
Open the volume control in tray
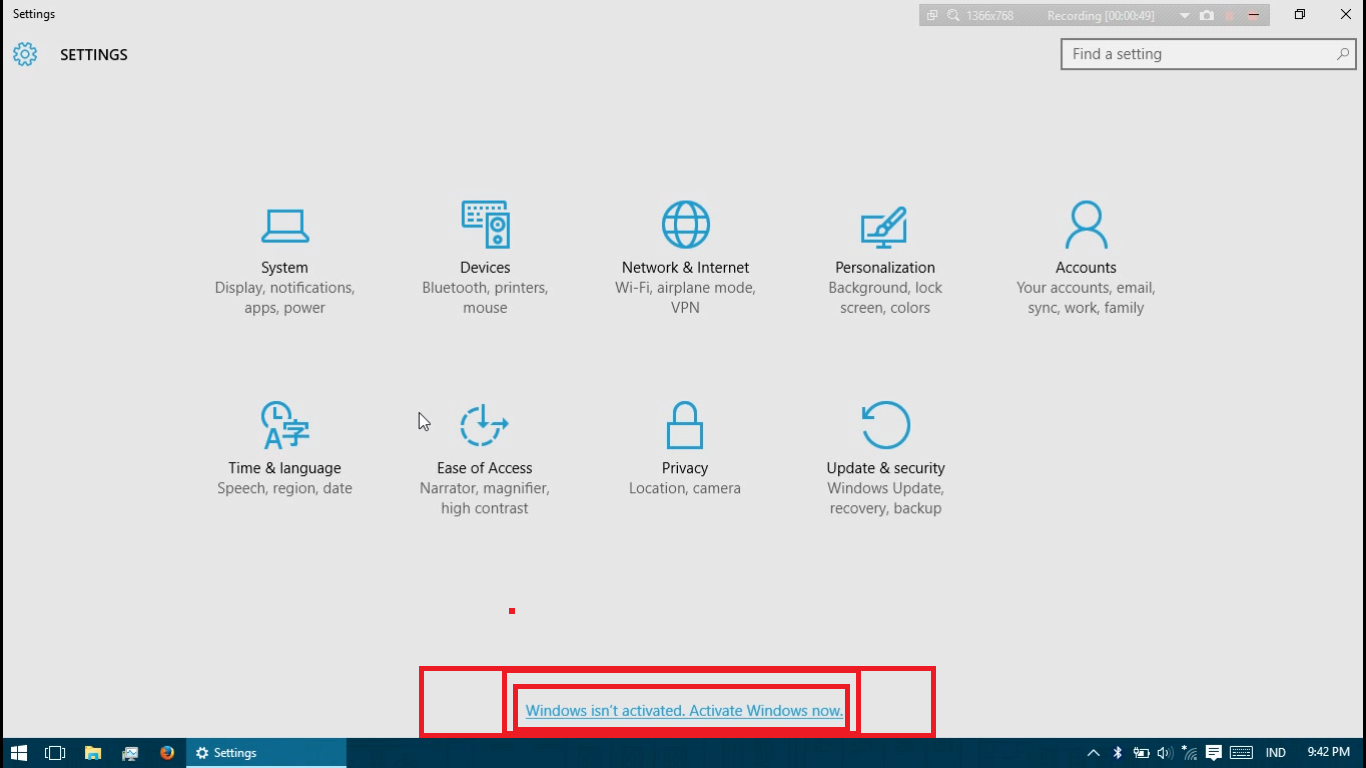[1165, 753]
